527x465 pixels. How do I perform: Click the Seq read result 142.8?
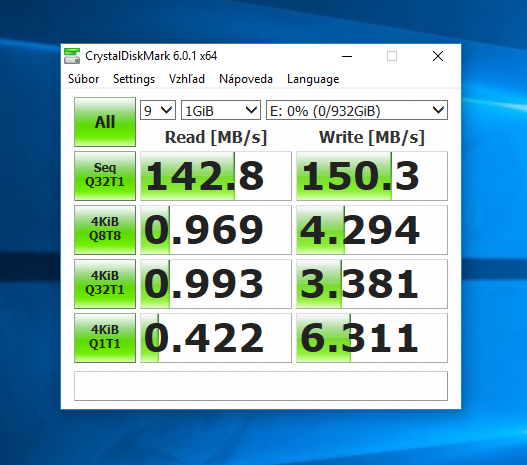[x=216, y=176]
